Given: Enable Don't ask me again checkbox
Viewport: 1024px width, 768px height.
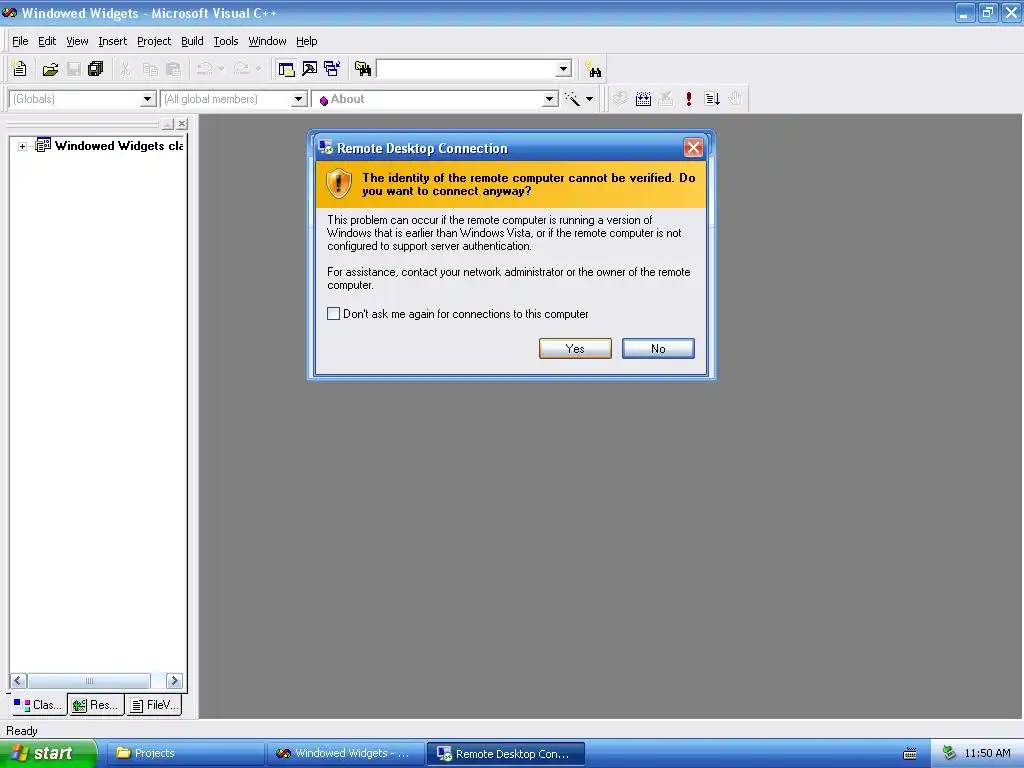Looking at the screenshot, I should tap(333, 313).
